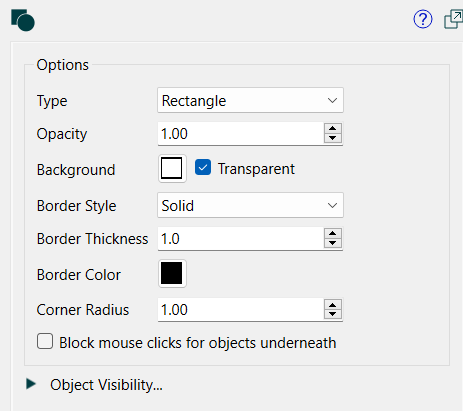Viewport: 463px width, 411px height.
Task: Open the Border Style dropdown showing Solid
Action: click(250, 205)
